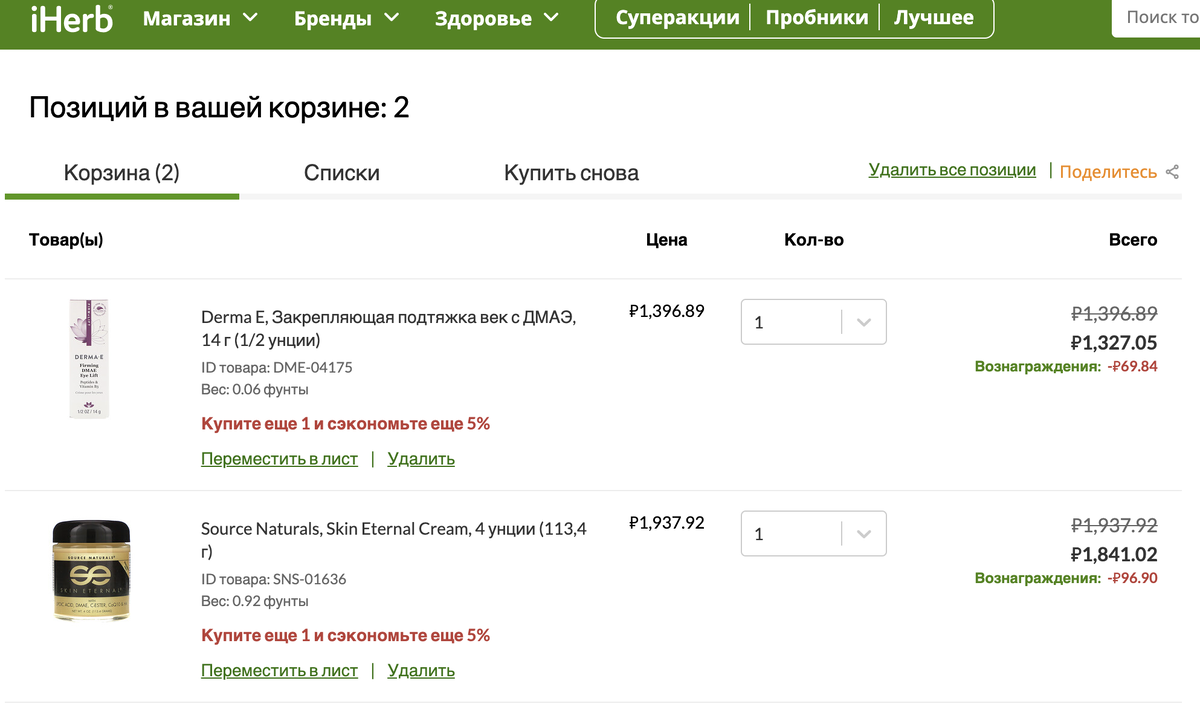The height and width of the screenshot is (721, 1200).
Task: Open Лучшее page
Action: [933, 18]
